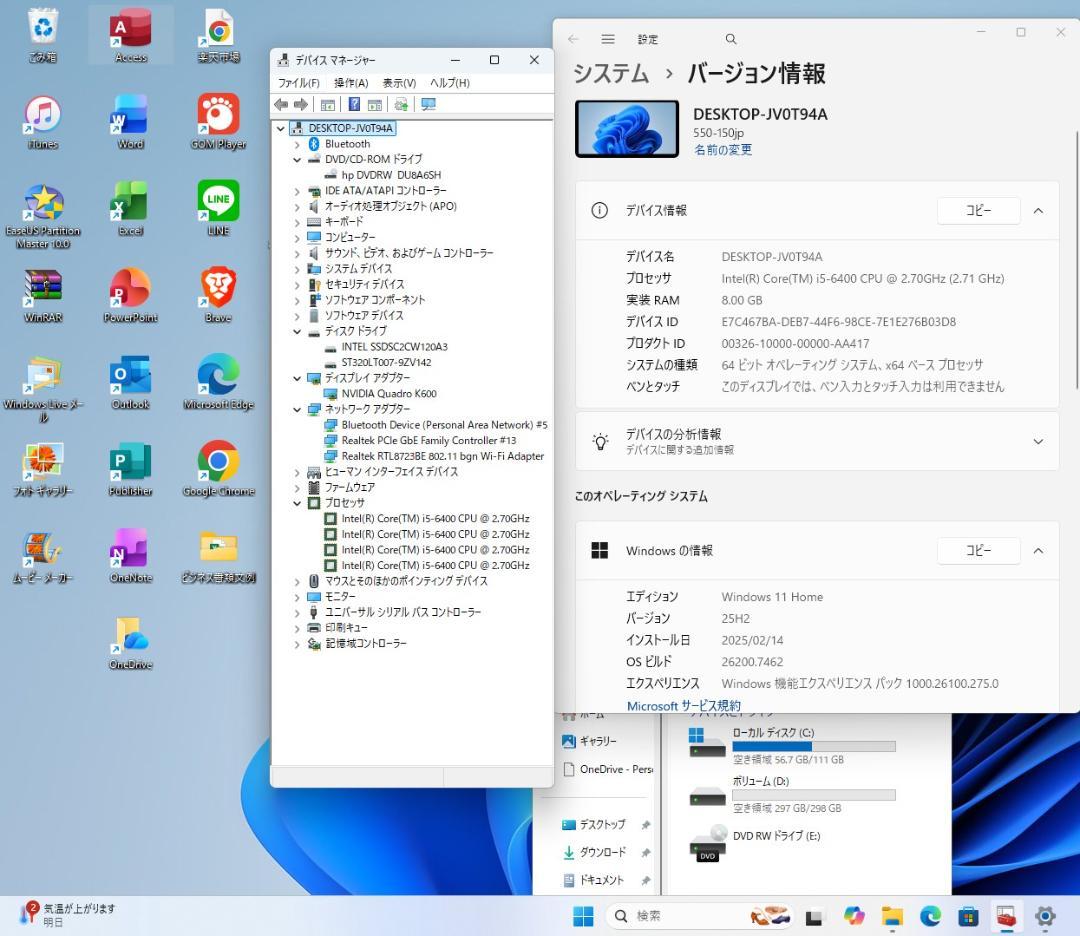This screenshot has height=936, width=1080.
Task: Open the Microsoft サービス規約 link
Action: coord(683,705)
